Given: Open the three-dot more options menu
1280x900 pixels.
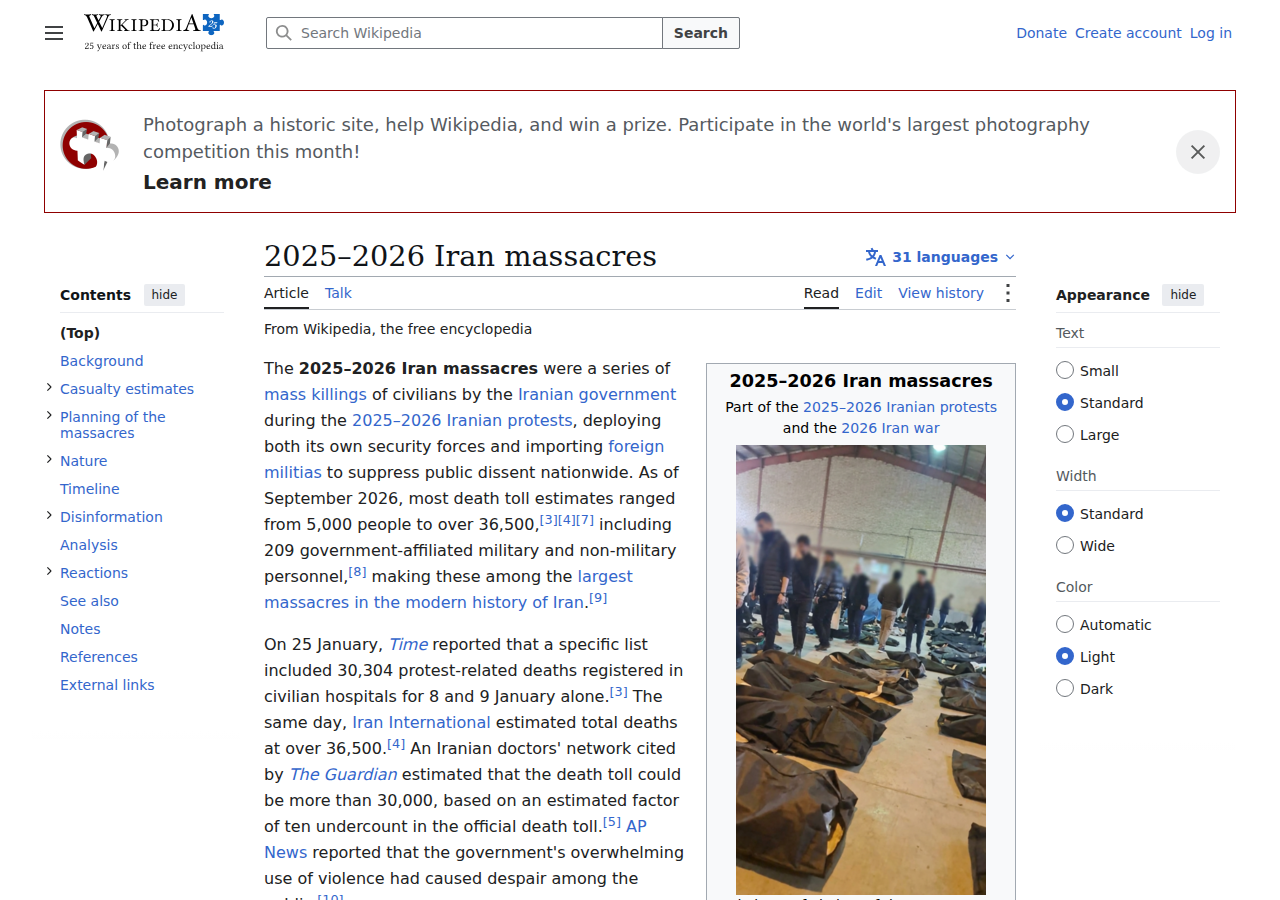Looking at the screenshot, I should tap(1007, 293).
